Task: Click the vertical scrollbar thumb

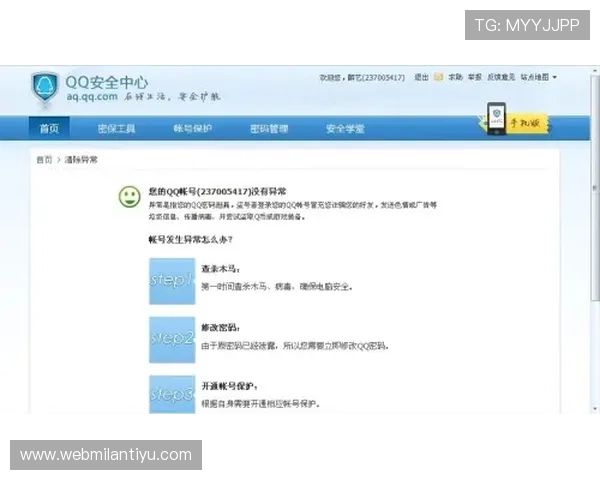Action: [x=595, y=188]
